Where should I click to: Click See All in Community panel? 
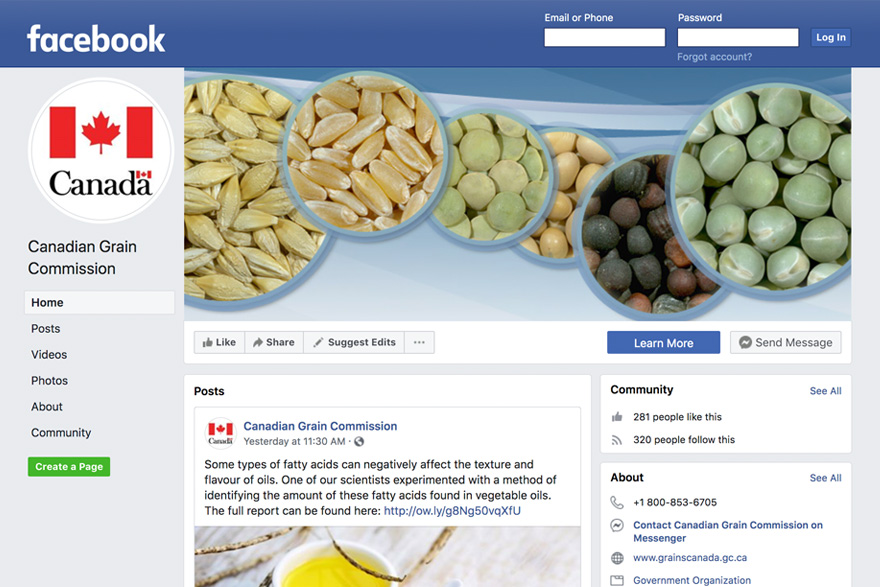point(825,391)
